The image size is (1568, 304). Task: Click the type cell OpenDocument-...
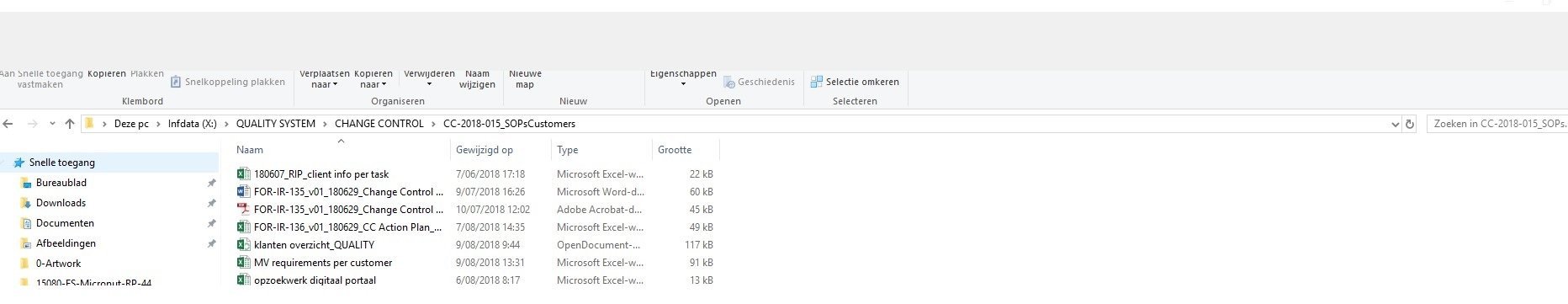(x=598, y=245)
